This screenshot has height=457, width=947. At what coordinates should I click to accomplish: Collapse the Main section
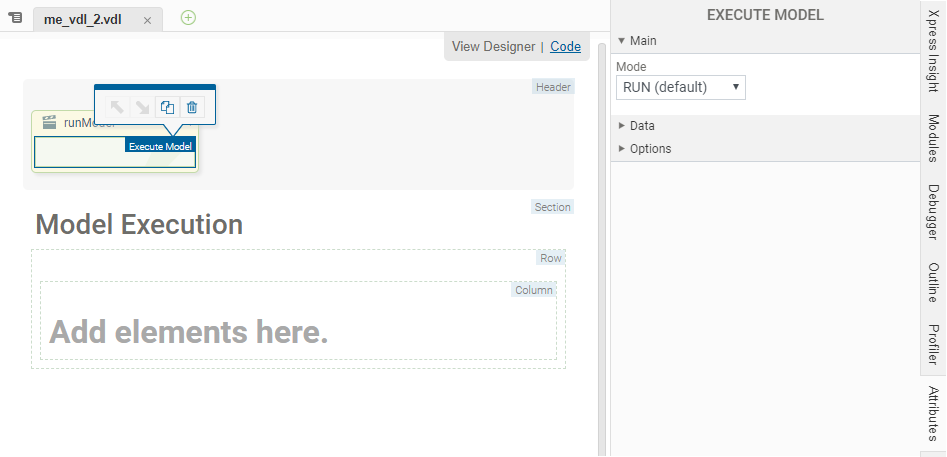point(642,41)
